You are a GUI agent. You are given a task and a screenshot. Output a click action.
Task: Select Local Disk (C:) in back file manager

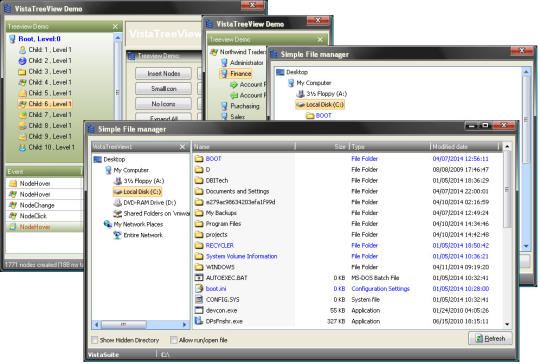pyautogui.click(x=320, y=105)
